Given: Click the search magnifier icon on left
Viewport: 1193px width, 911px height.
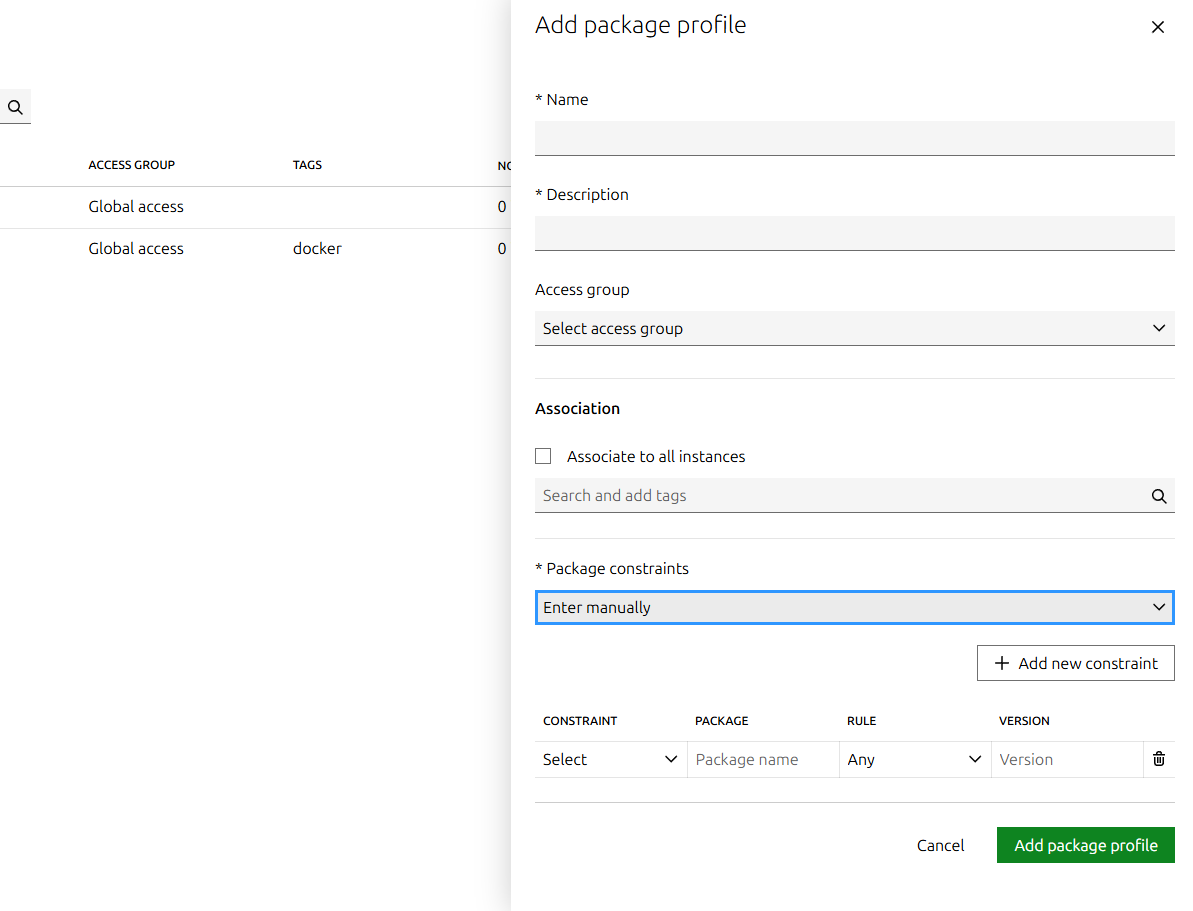Looking at the screenshot, I should [15, 107].
